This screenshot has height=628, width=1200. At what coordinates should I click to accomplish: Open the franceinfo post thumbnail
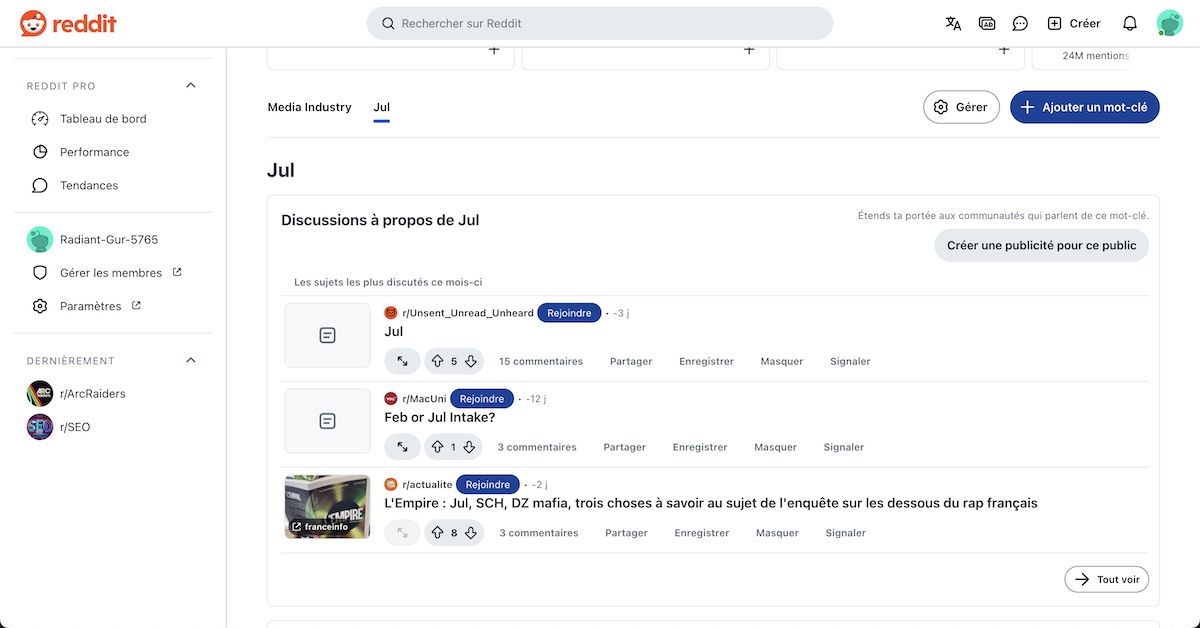coord(327,506)
